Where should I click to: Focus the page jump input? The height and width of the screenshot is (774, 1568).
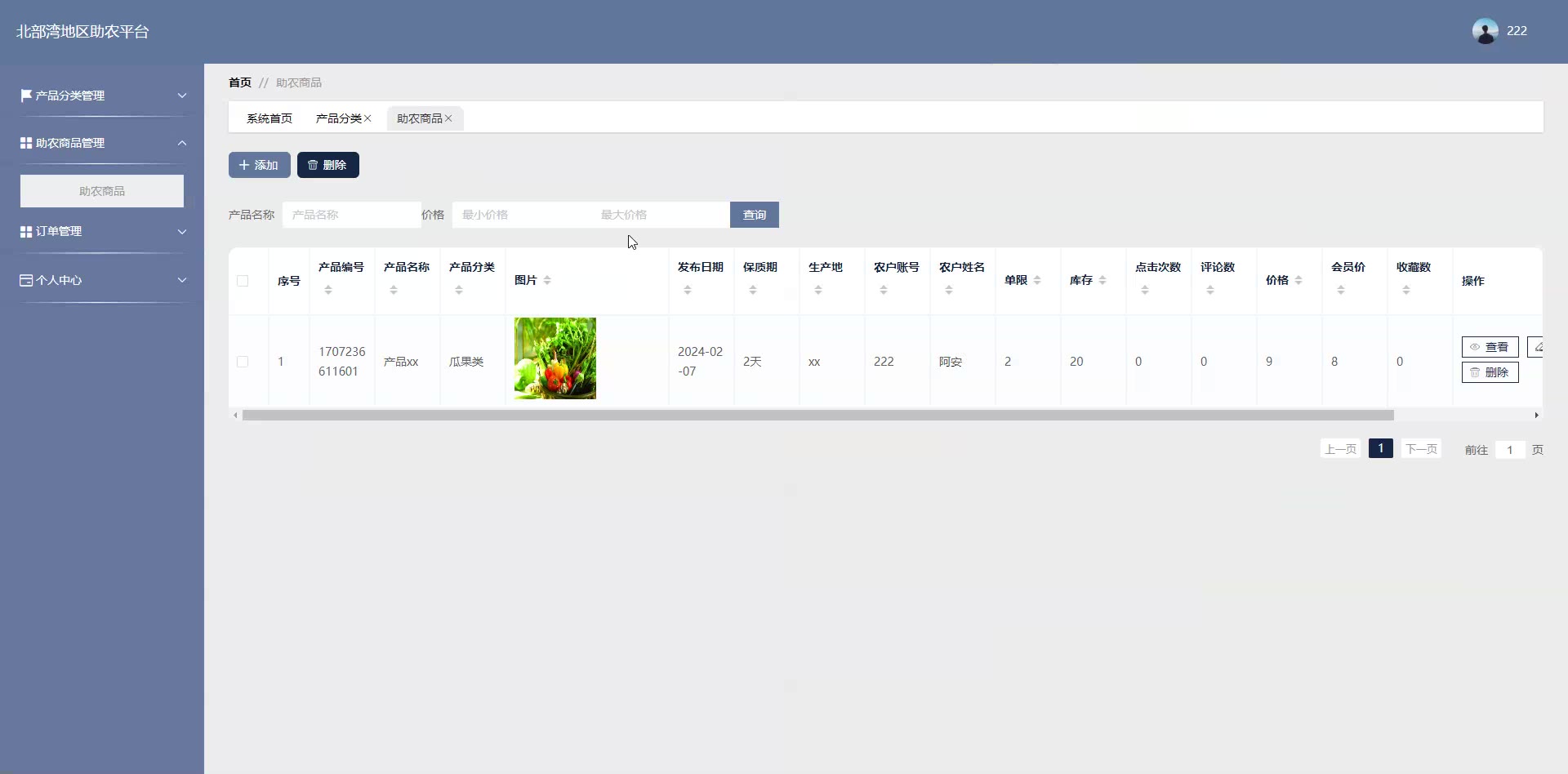tap(1510, 450)
